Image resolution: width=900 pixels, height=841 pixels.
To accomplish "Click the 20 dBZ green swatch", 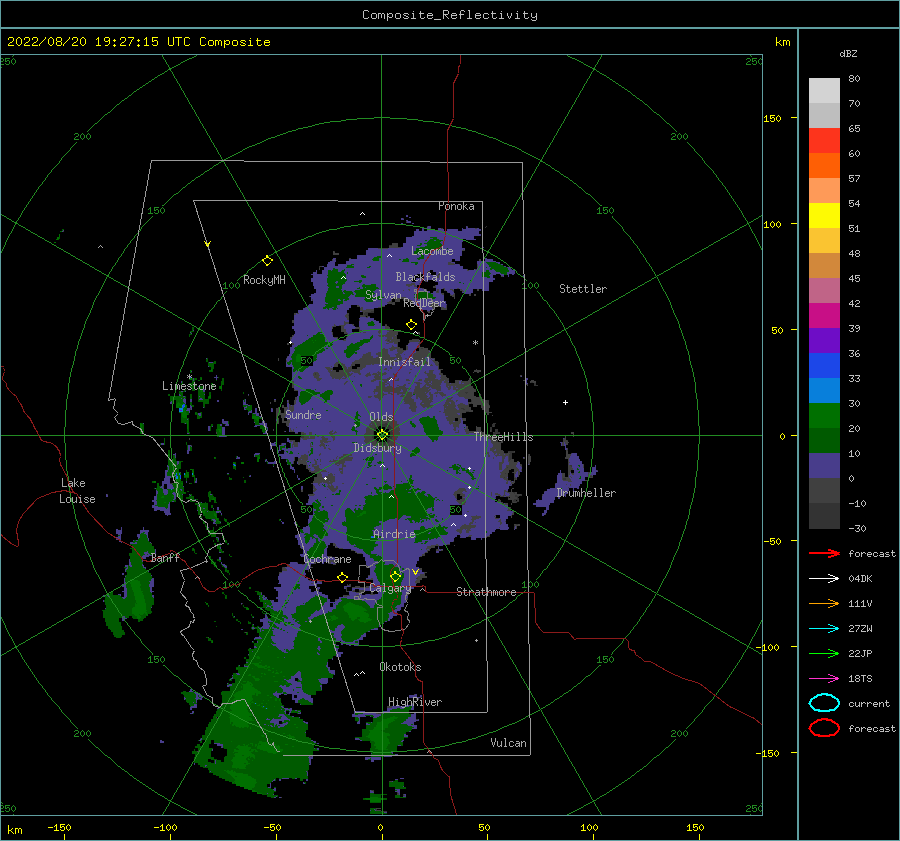I will tap(824, 416).
